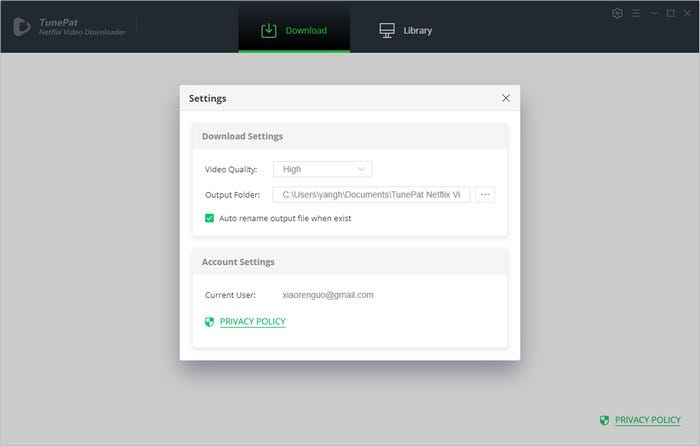Open Privacy Policy link in Settings dialog
Screen dimensions: 700x446
(x=253, y=321)
